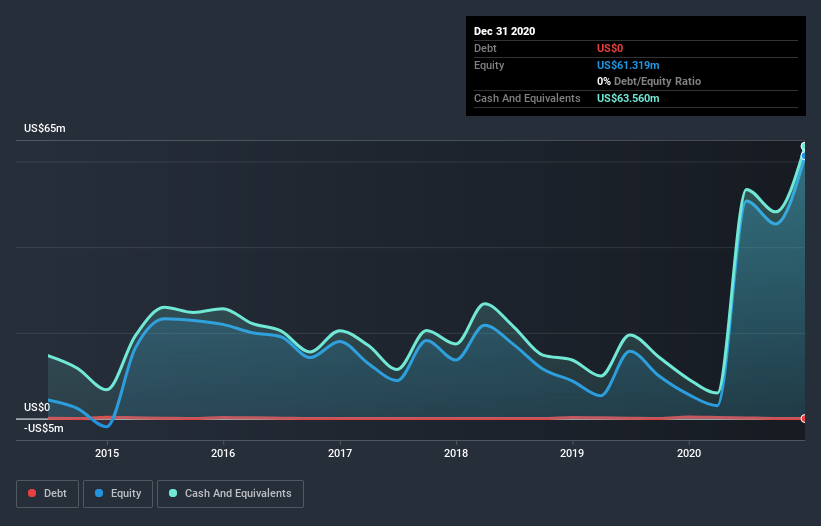Viewport: 821px width, 526px height.
Task: Click the red Debt legend dot
Action: pyautogui.click(x=32, y=493)
